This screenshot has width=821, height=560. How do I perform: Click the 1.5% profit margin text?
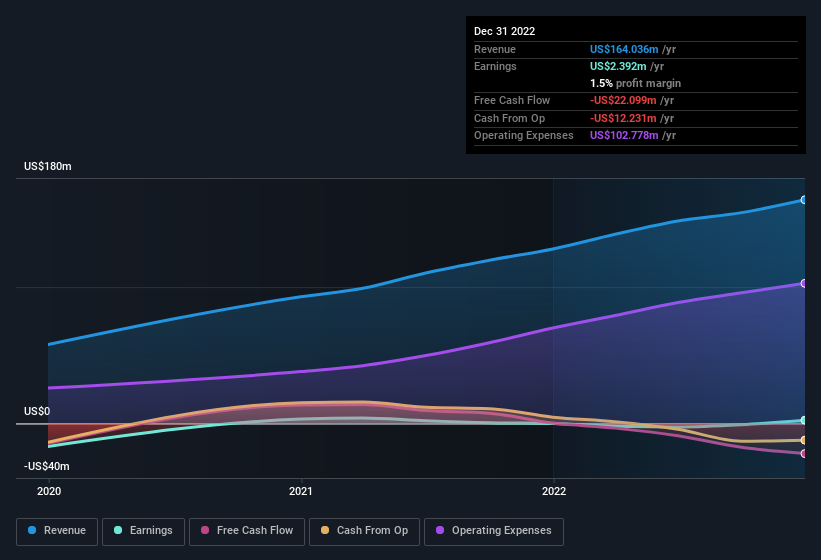click(635, 83)
